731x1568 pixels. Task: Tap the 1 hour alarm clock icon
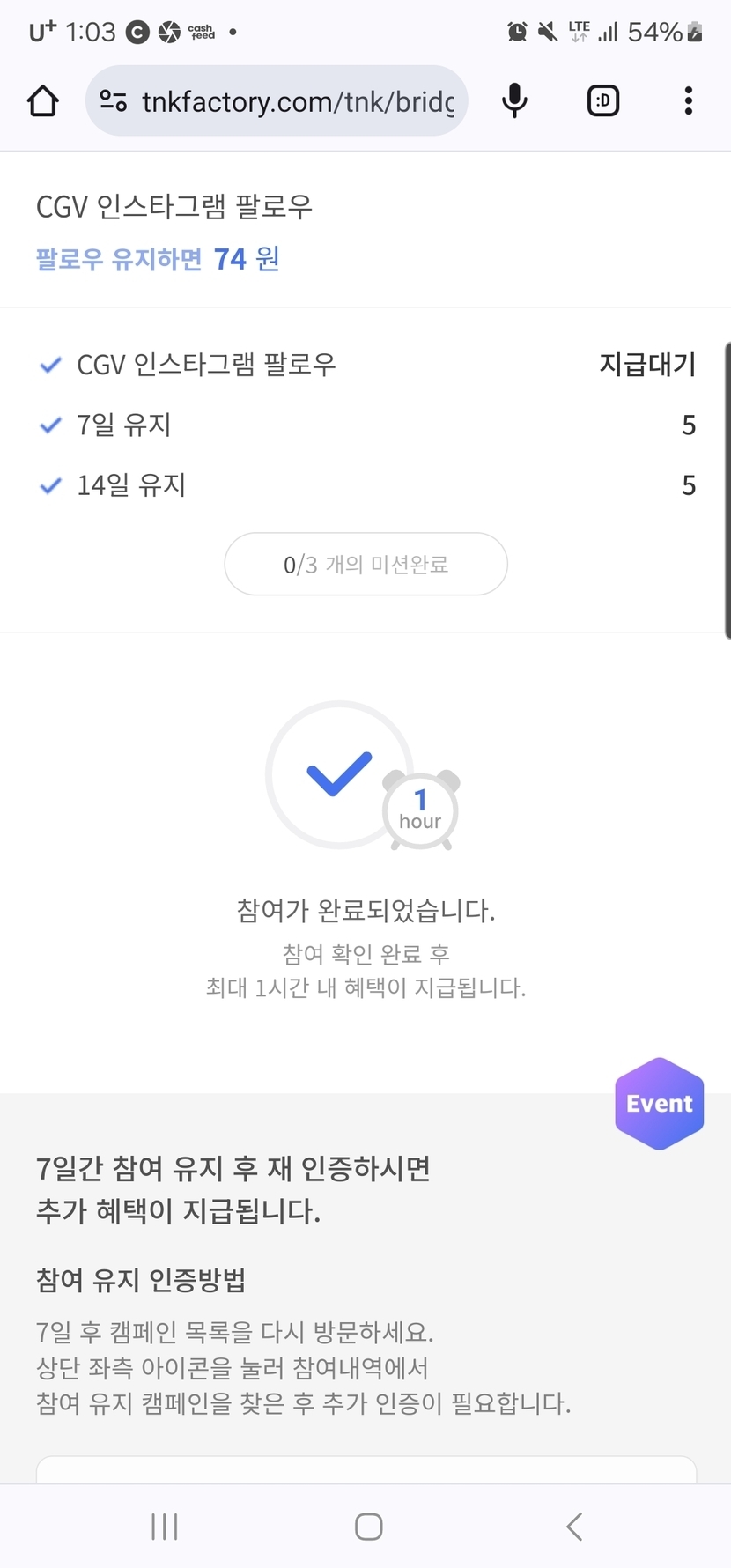[421, 810]
